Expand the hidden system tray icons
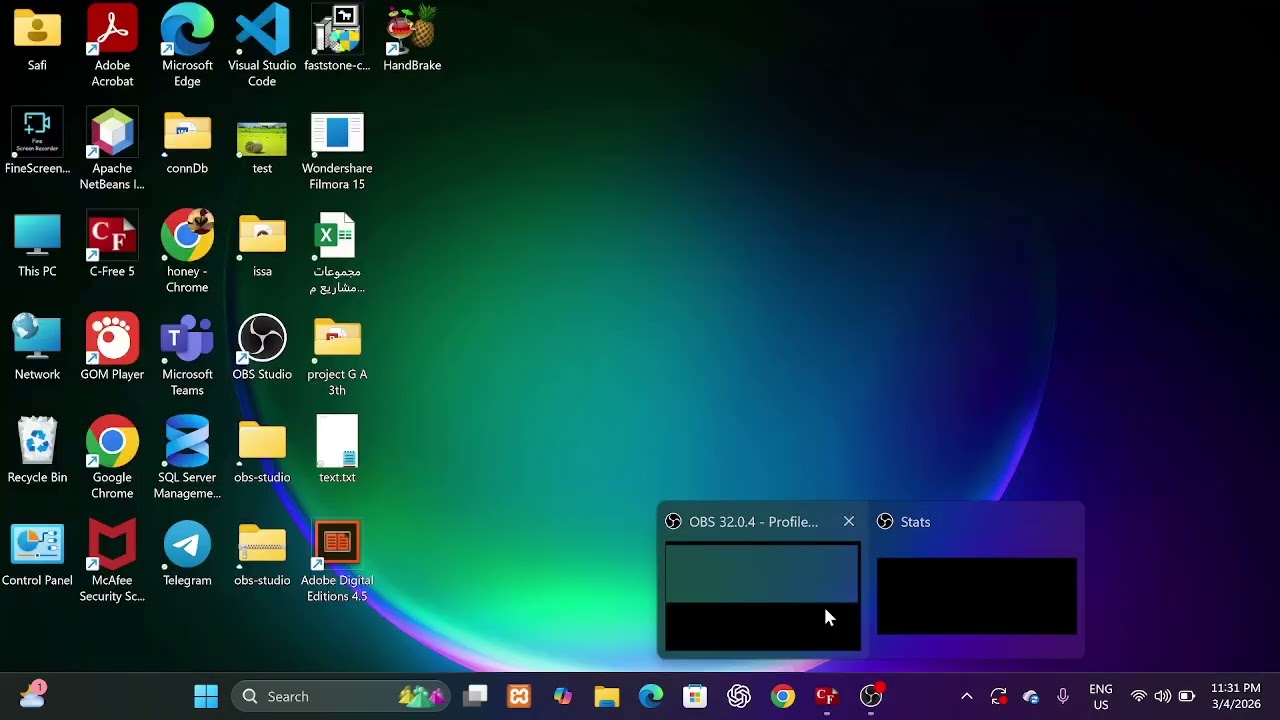Image resolution: width=1280 pixels, height=720 pixels. coord(967,696)
